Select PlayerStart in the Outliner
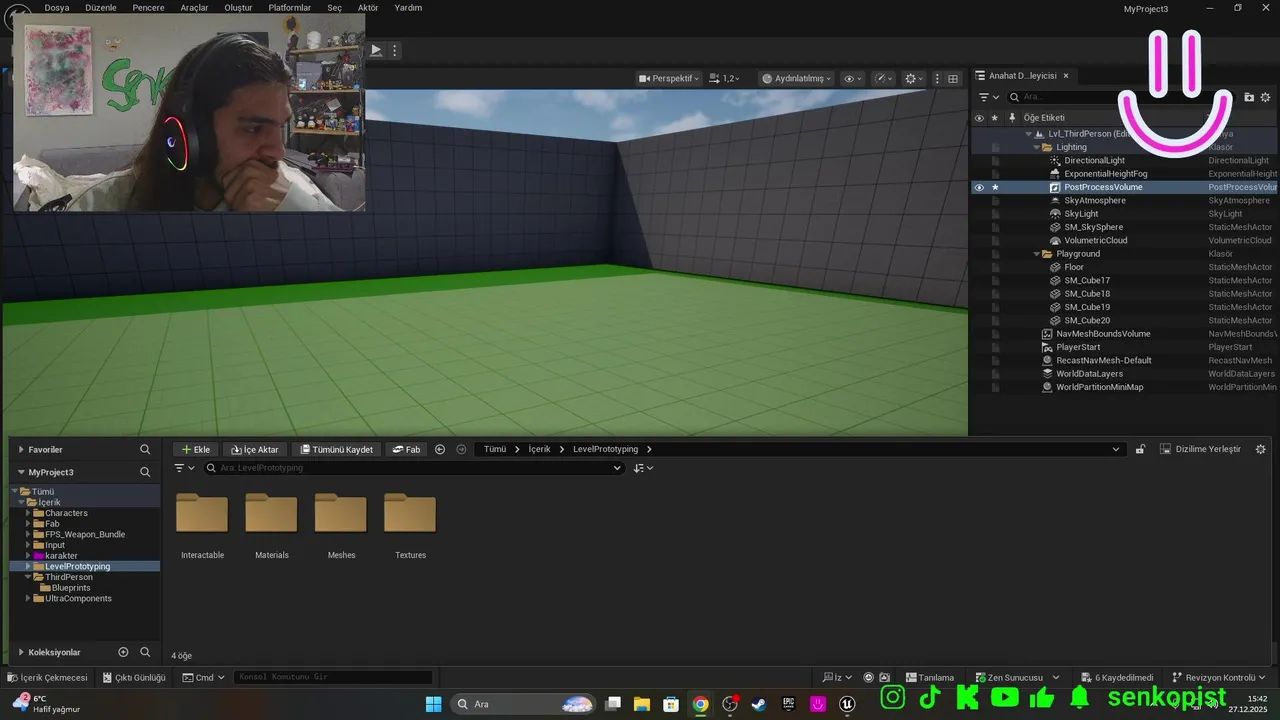The width and height of the screenshot is (1280, 720). [x=1078, y=347]
